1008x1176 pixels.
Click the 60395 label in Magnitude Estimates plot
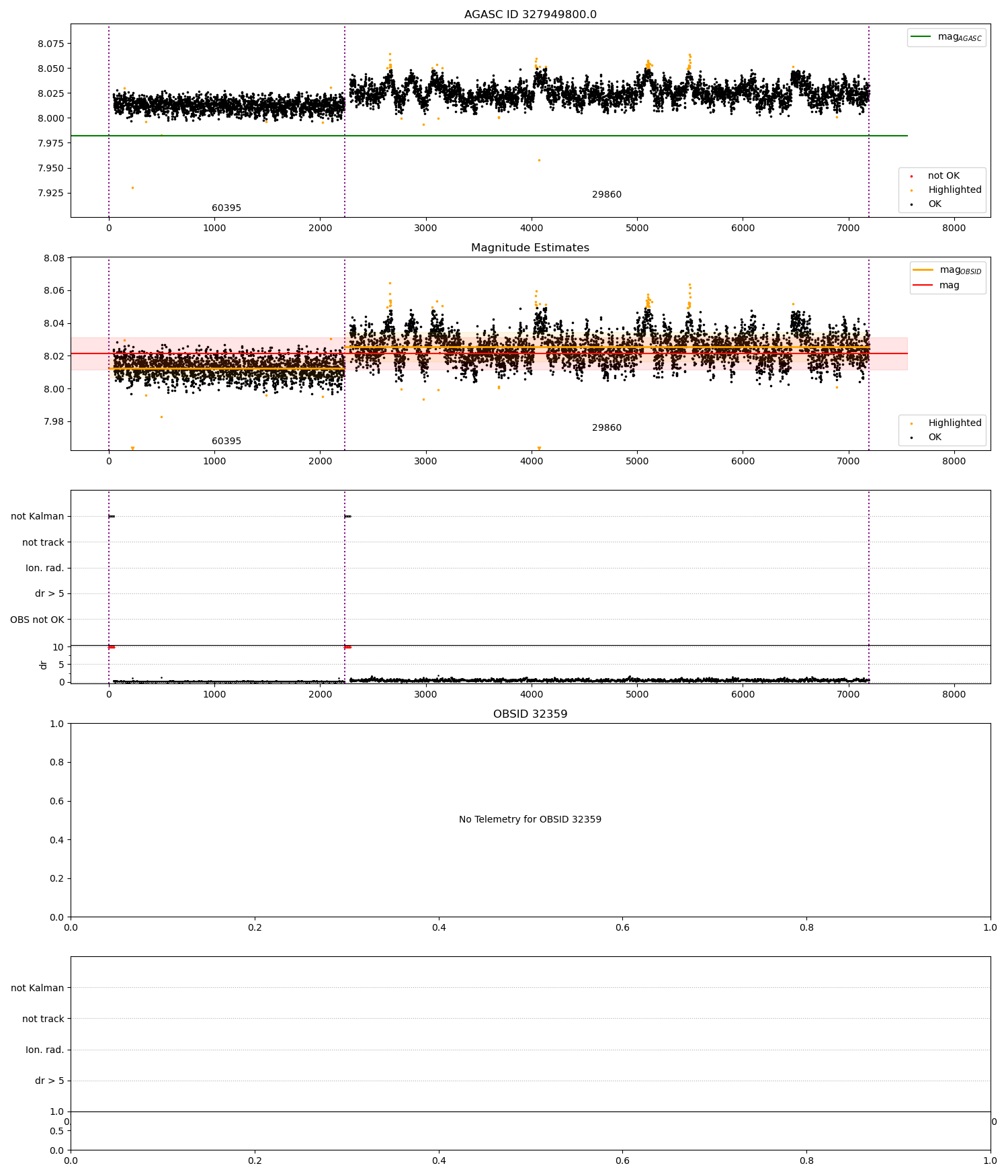click(226, 442)
